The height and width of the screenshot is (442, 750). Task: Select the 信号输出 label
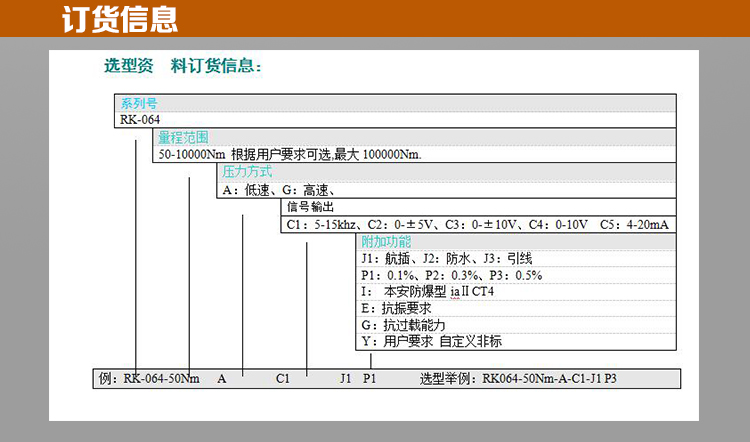click(x=310, y=207)
